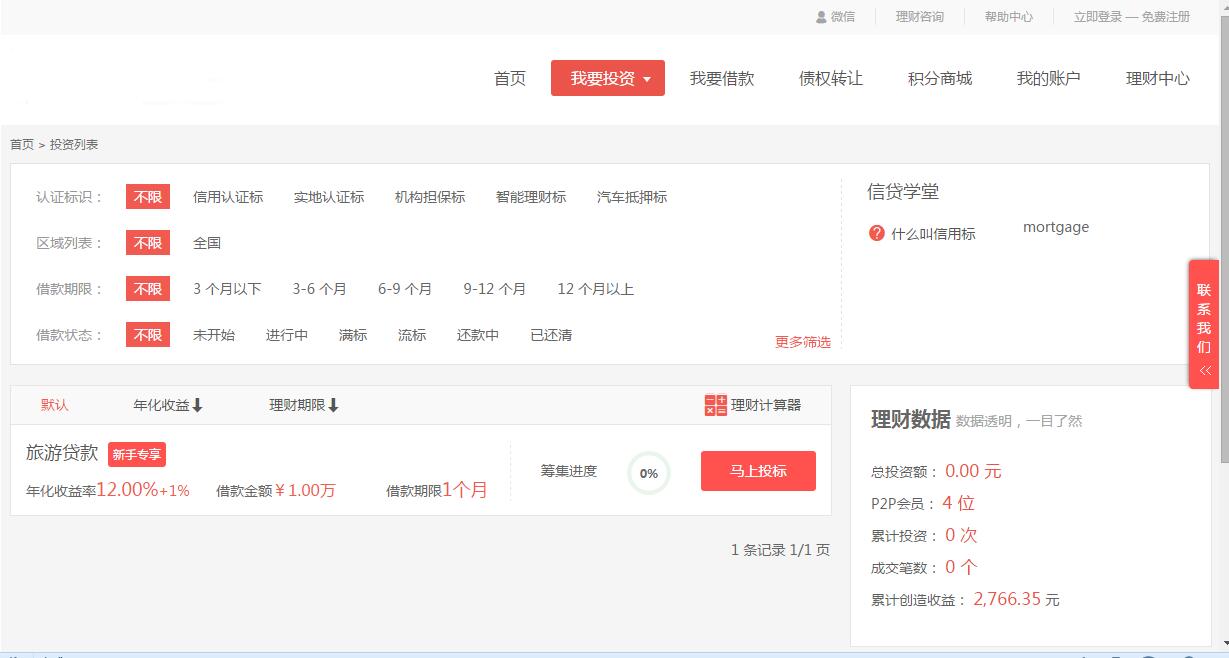
Task: Click the 0% fundraising progress circle
Action: tap(649, 473)
